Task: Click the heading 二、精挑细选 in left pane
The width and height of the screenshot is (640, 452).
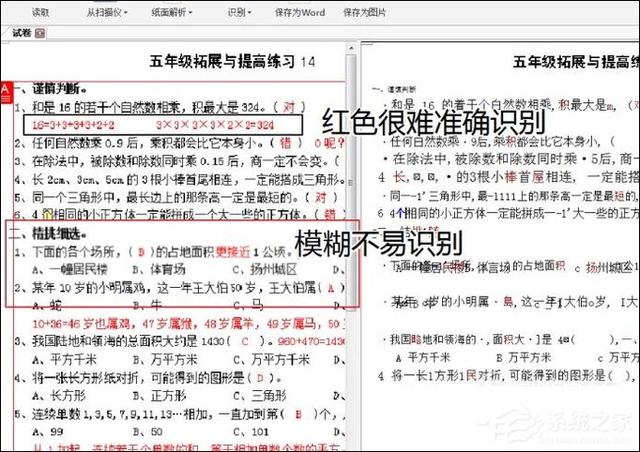Action: pos(48,234)
